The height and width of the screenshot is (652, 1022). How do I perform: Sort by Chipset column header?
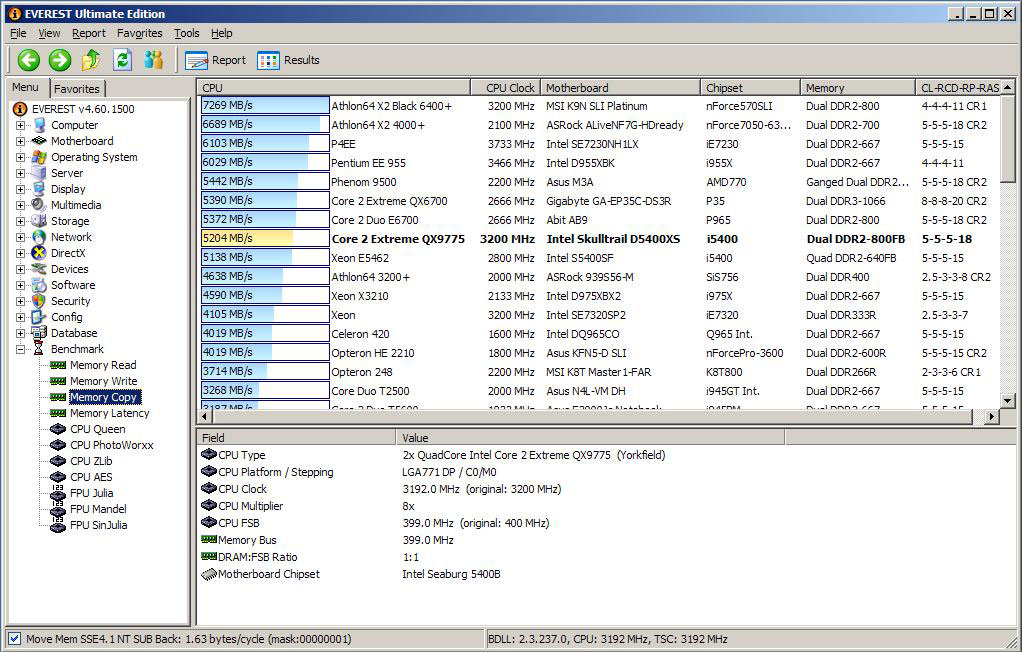(750, 87)
